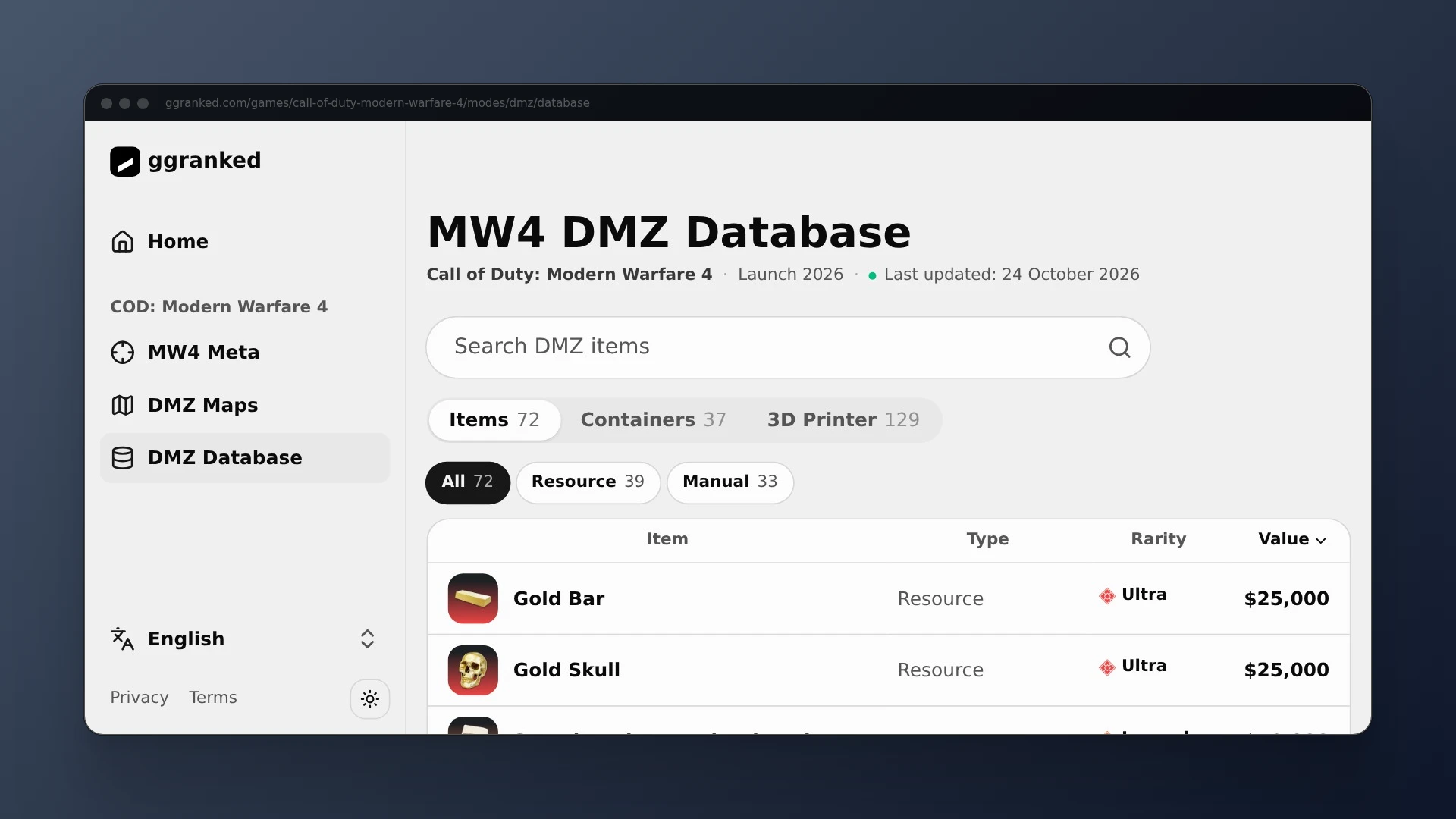
Task: Click the ggranked brand name
Action: click(x=205, y=161)
